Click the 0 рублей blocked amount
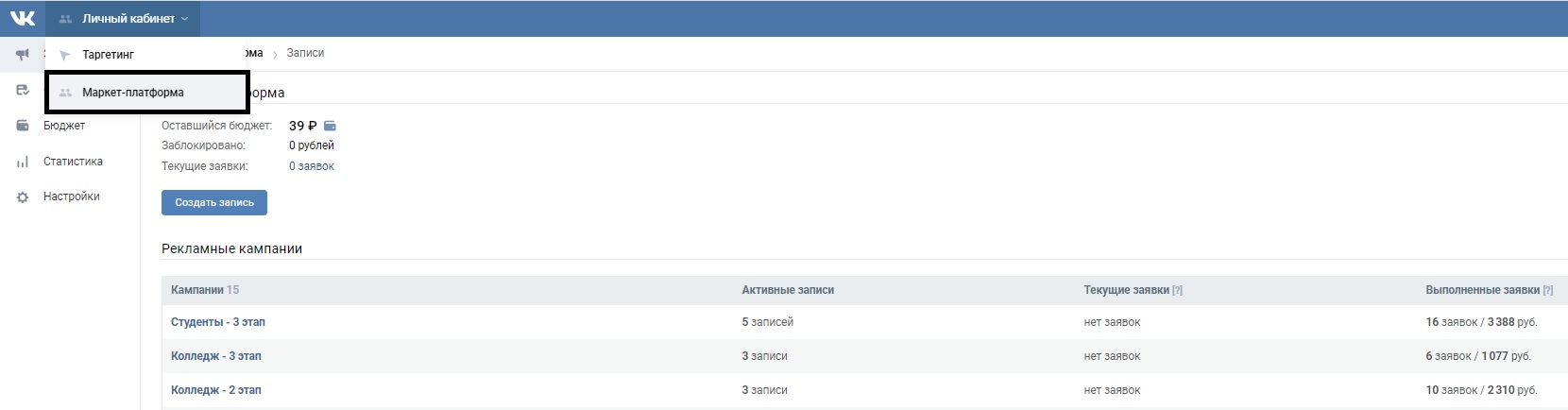The image size is (1568, 410). (x=312, y=145)
